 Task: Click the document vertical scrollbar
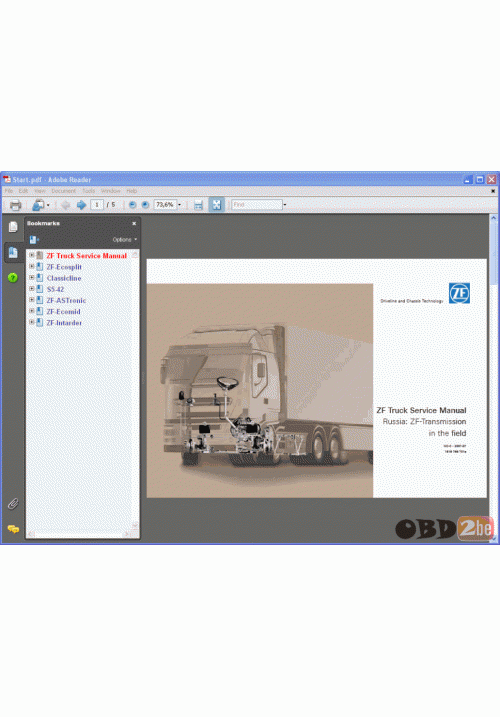pos(494,379)
